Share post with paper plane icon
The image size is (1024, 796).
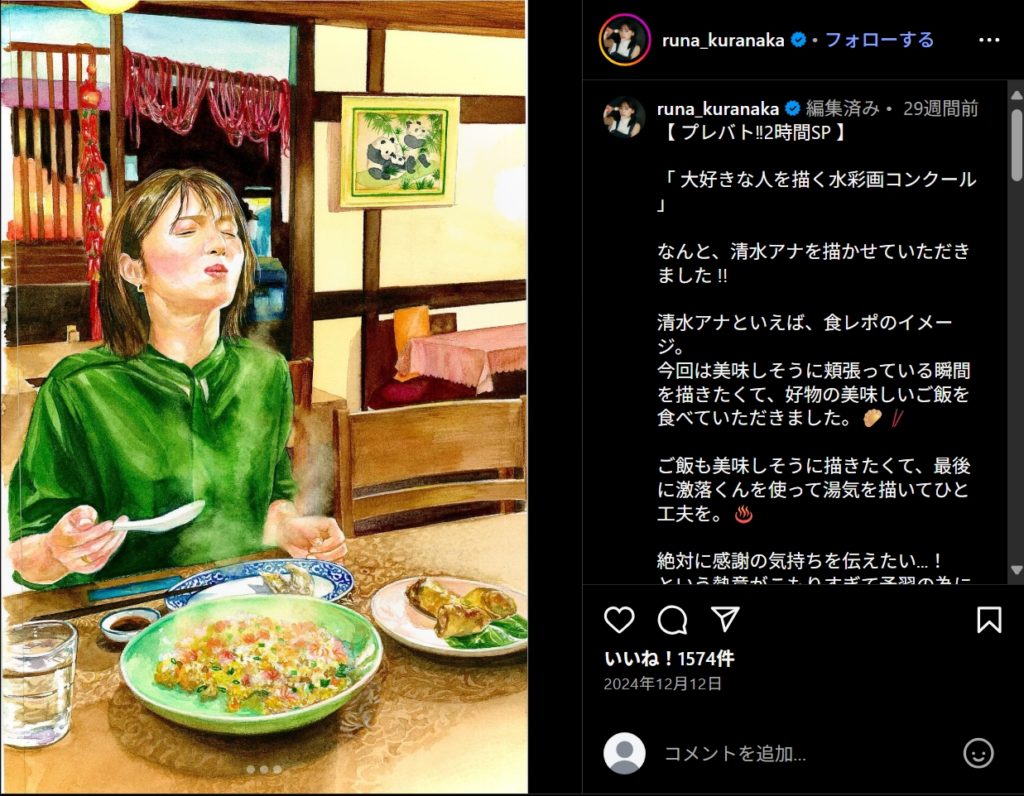click(725, 619)
